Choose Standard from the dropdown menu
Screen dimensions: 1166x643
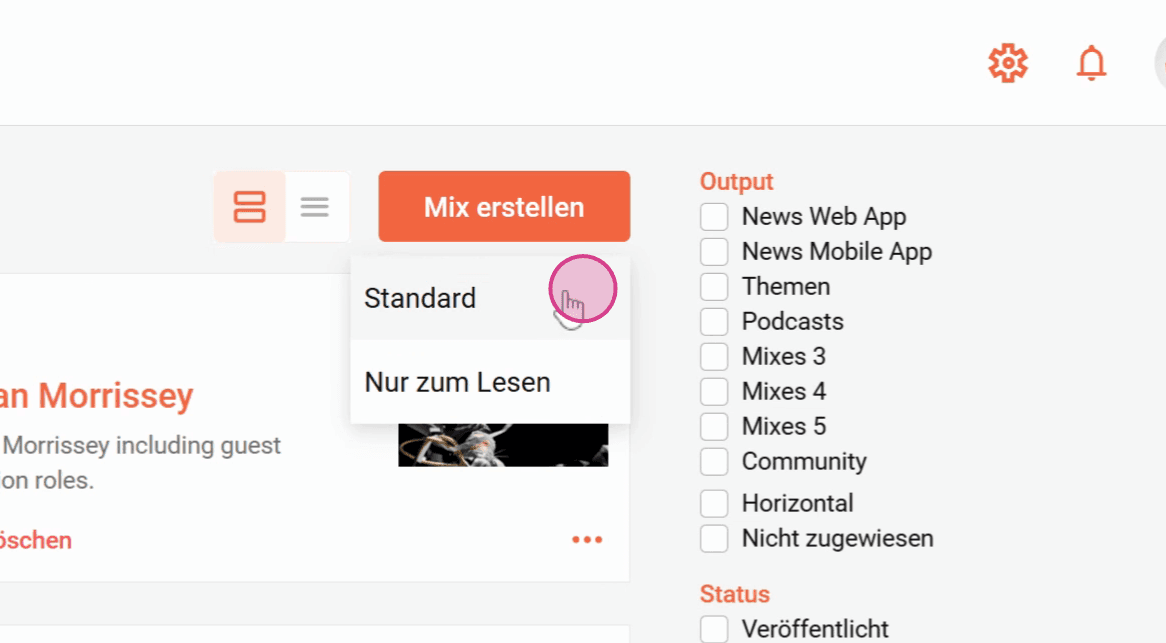coord(490,298)
